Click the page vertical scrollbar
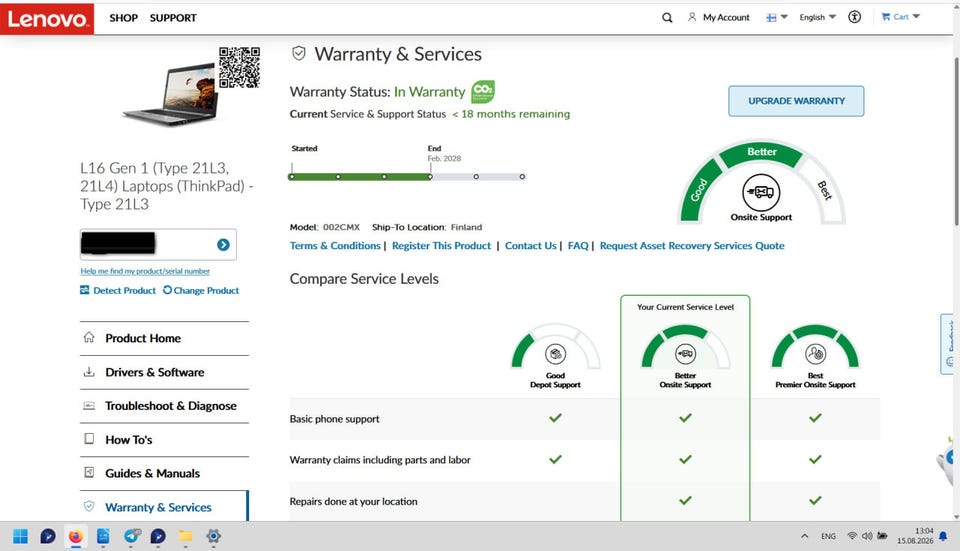The width and height of the screenshot is (960, 551). click(x=956, y=141)
